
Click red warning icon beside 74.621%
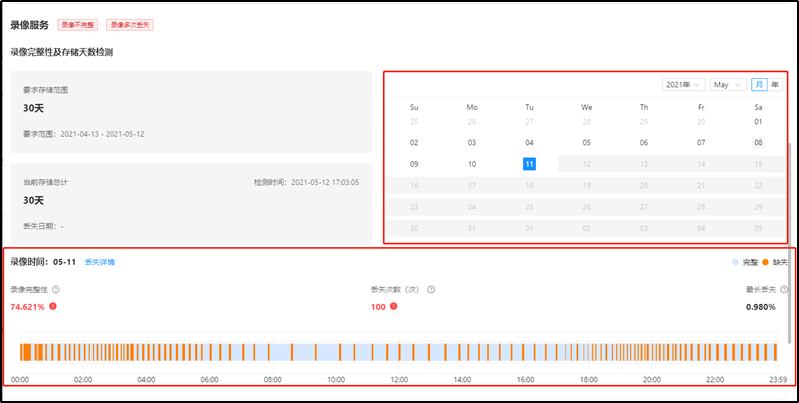click(53, 306)
